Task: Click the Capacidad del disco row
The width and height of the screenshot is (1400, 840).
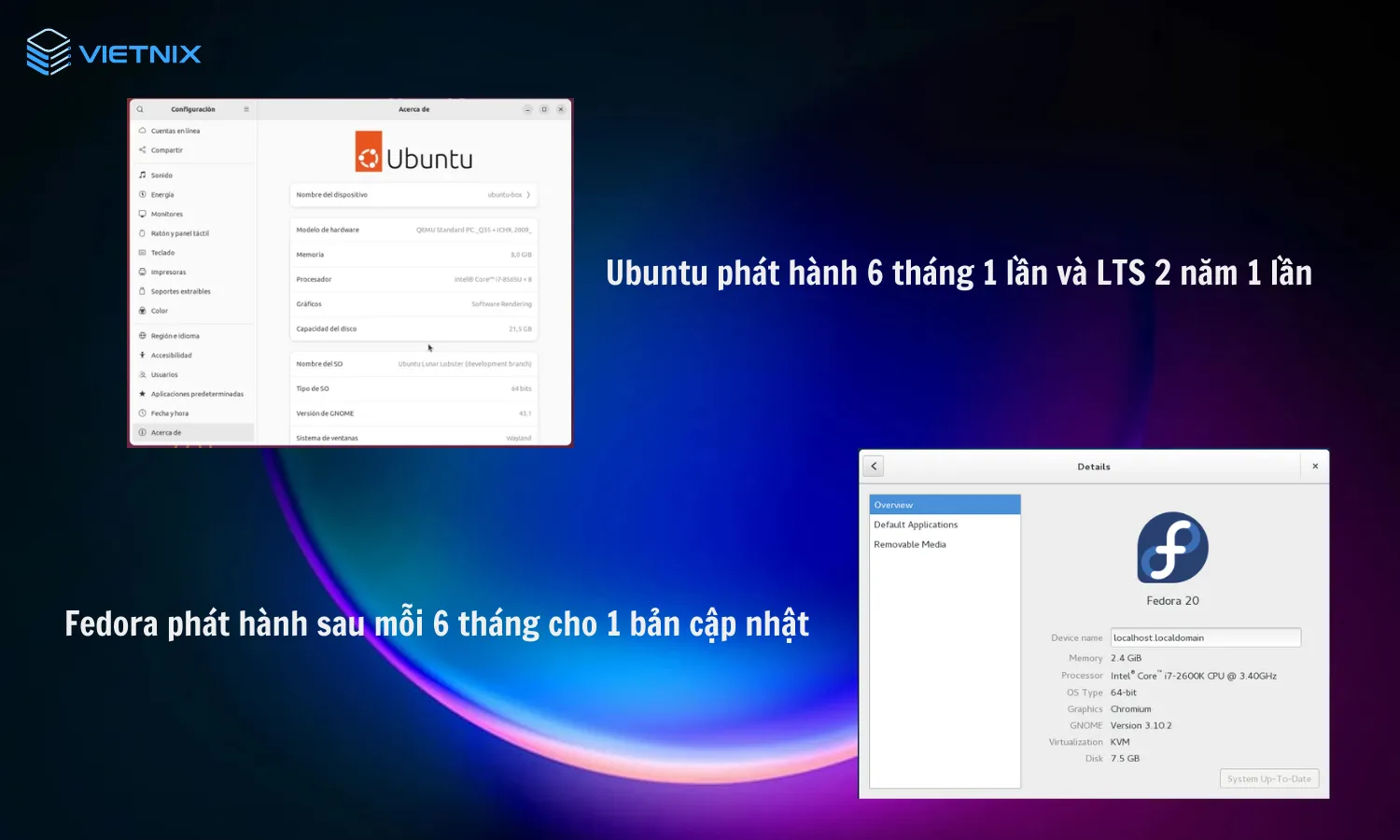Action: [x=413, y=329]
